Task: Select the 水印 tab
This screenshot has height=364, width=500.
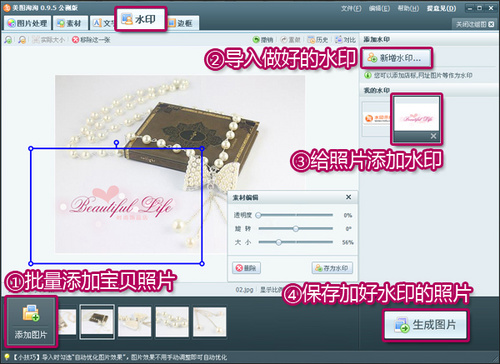Action: tap(140, 19)
